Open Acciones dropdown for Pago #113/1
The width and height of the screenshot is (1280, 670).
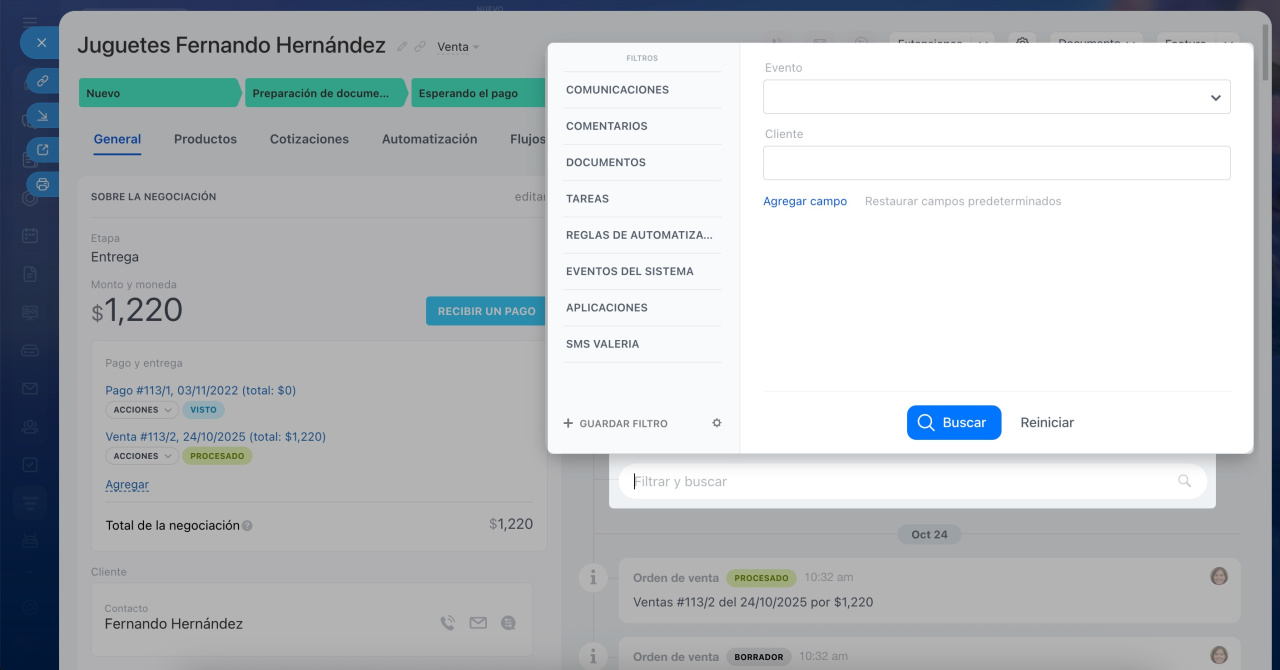[x=141, y=410]
